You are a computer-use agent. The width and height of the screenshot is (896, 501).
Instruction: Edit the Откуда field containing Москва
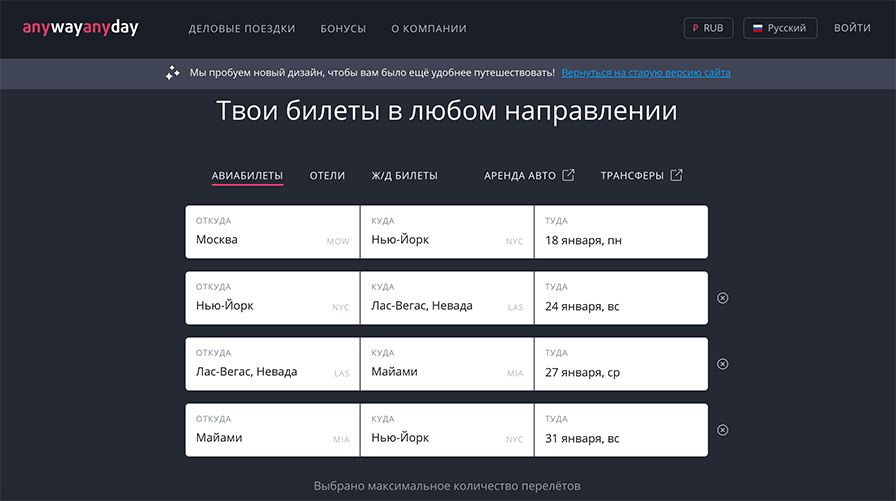pos(272,232)
